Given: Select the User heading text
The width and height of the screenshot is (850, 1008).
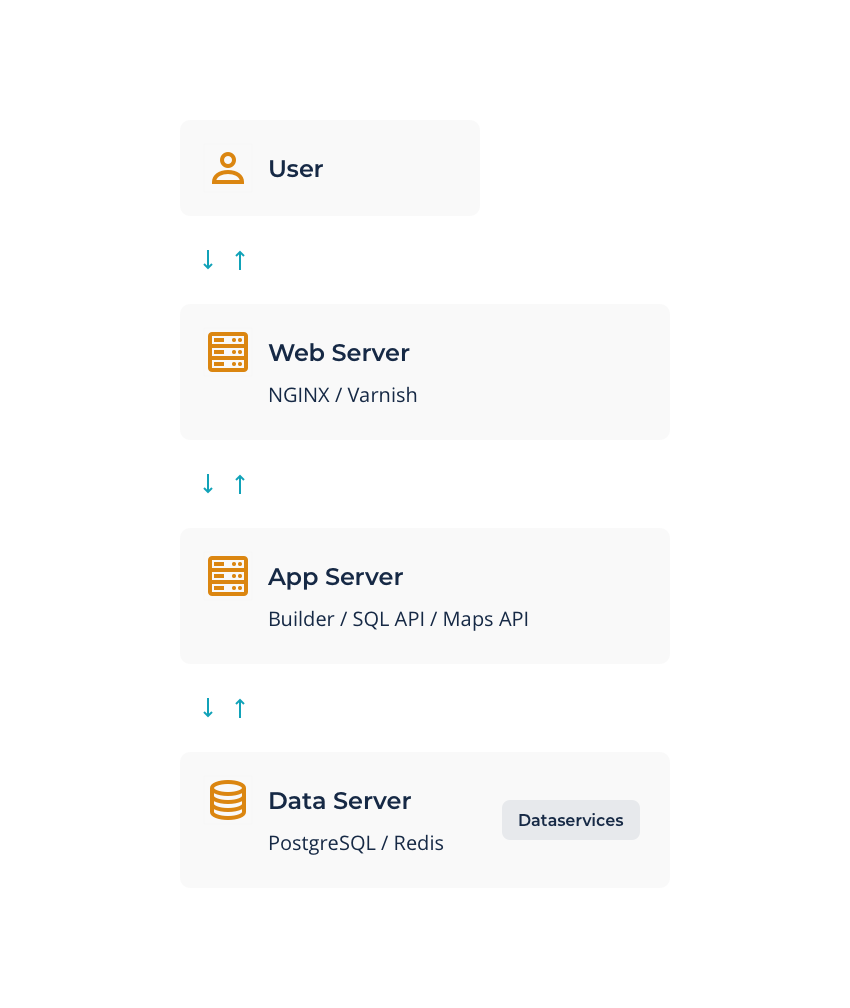Looking at the screenshot, I should 296,168.
